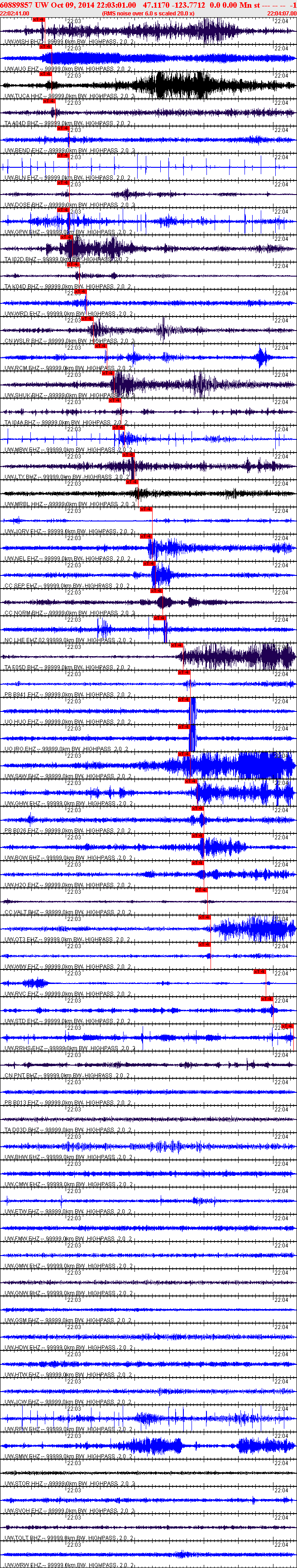Select the UW.BLN EHZ station label
Screen dimensions: 297x1568
pyautogui.click(x=67, y=178)
